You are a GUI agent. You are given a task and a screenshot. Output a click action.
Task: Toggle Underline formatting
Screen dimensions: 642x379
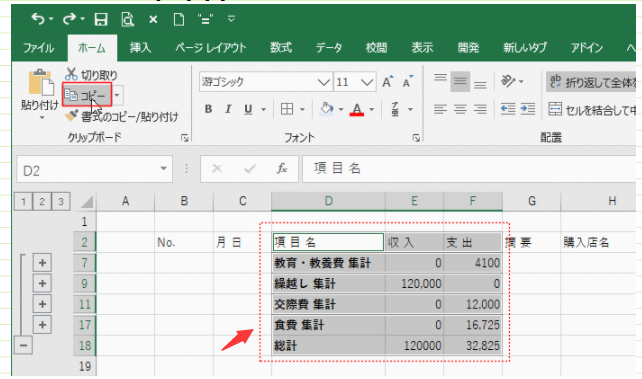pyautogui.click(x=248, y=109)
